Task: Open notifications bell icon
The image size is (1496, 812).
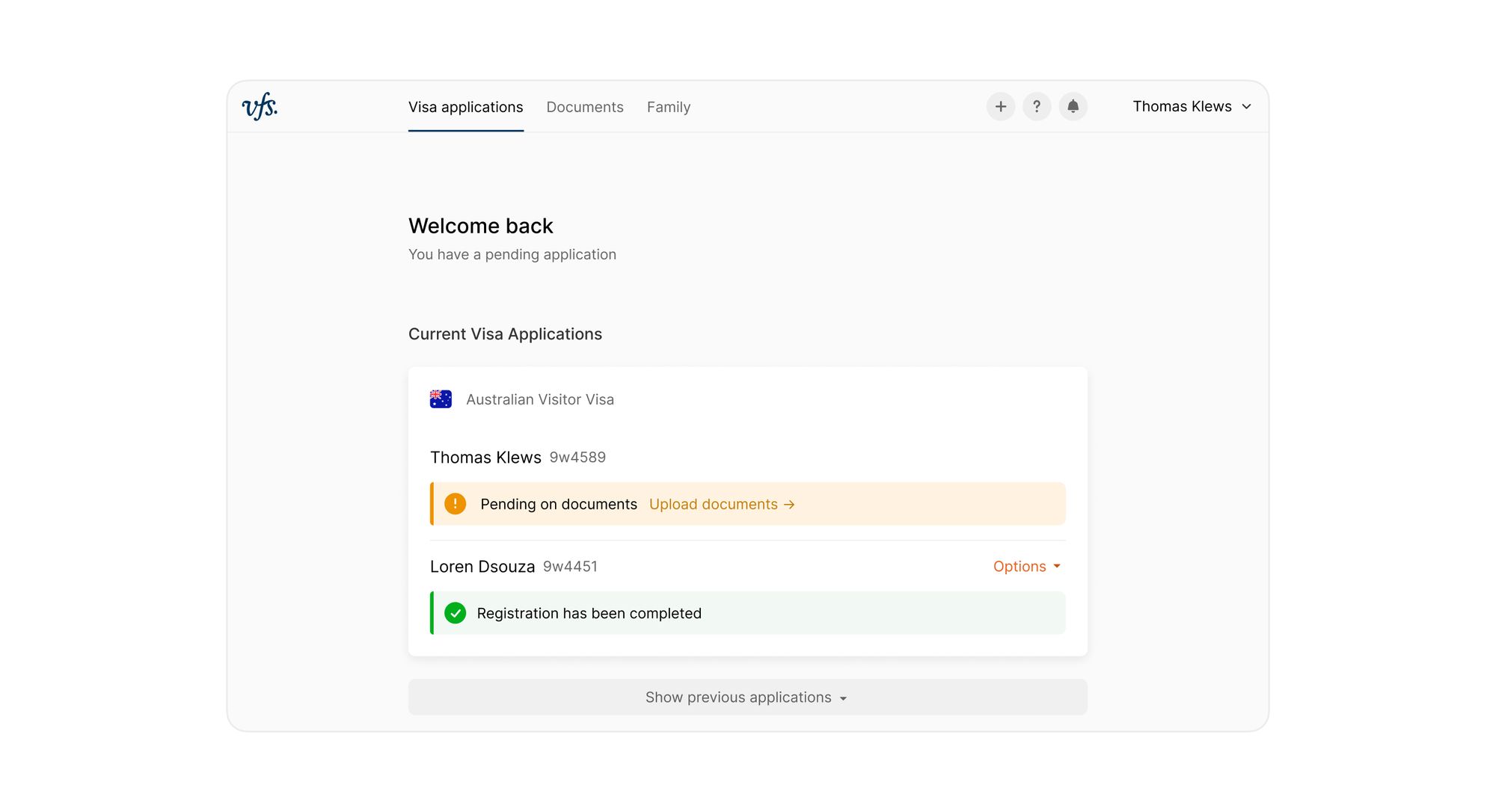Action: [x=1073, y=107]
